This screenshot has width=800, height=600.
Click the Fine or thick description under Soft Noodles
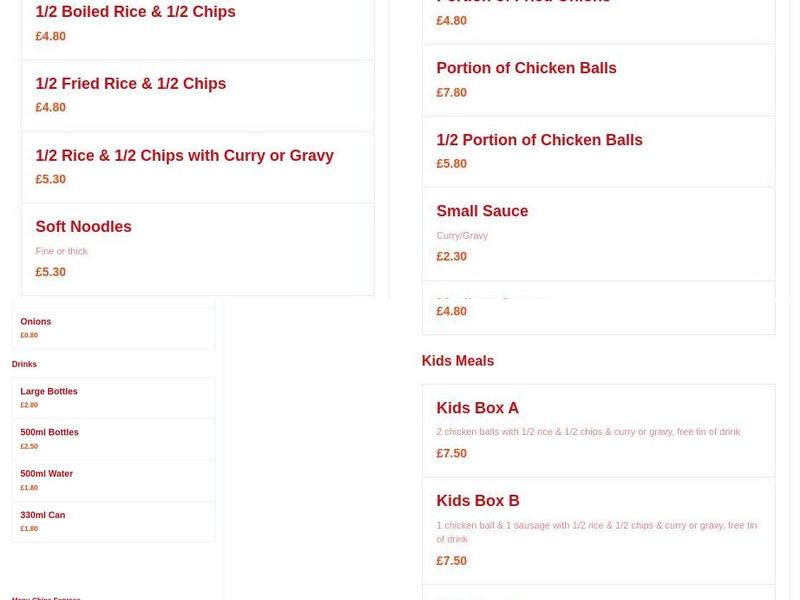click(x=61, y=251)
